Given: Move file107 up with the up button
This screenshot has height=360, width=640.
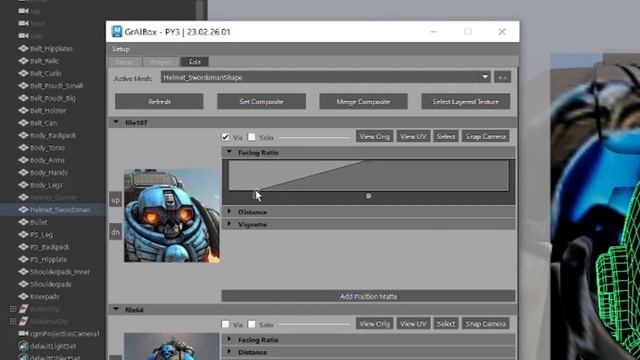Looking at the screenshot, I should click(x=116, y=200).
